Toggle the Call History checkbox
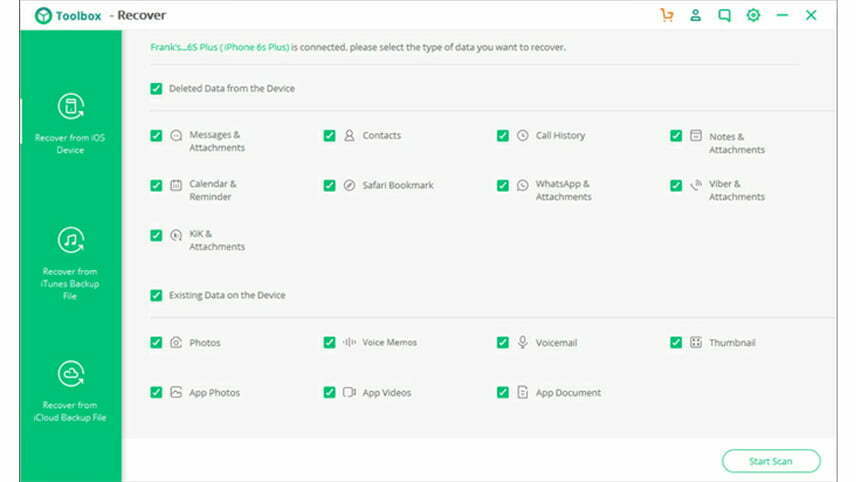The height and width of the screenshot is (482, 856). click(503, 135)
